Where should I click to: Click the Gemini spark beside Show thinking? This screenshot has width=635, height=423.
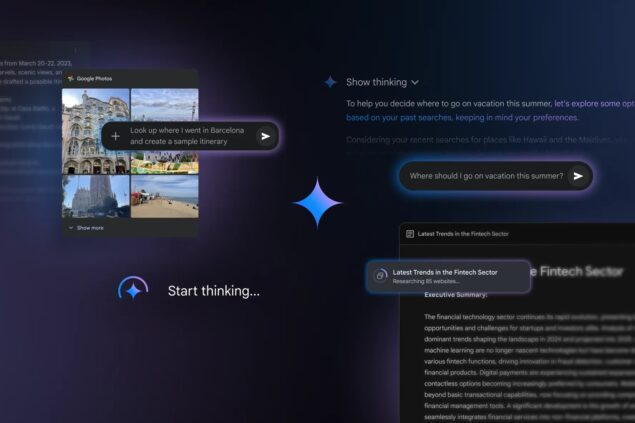(x=330, y=82)
